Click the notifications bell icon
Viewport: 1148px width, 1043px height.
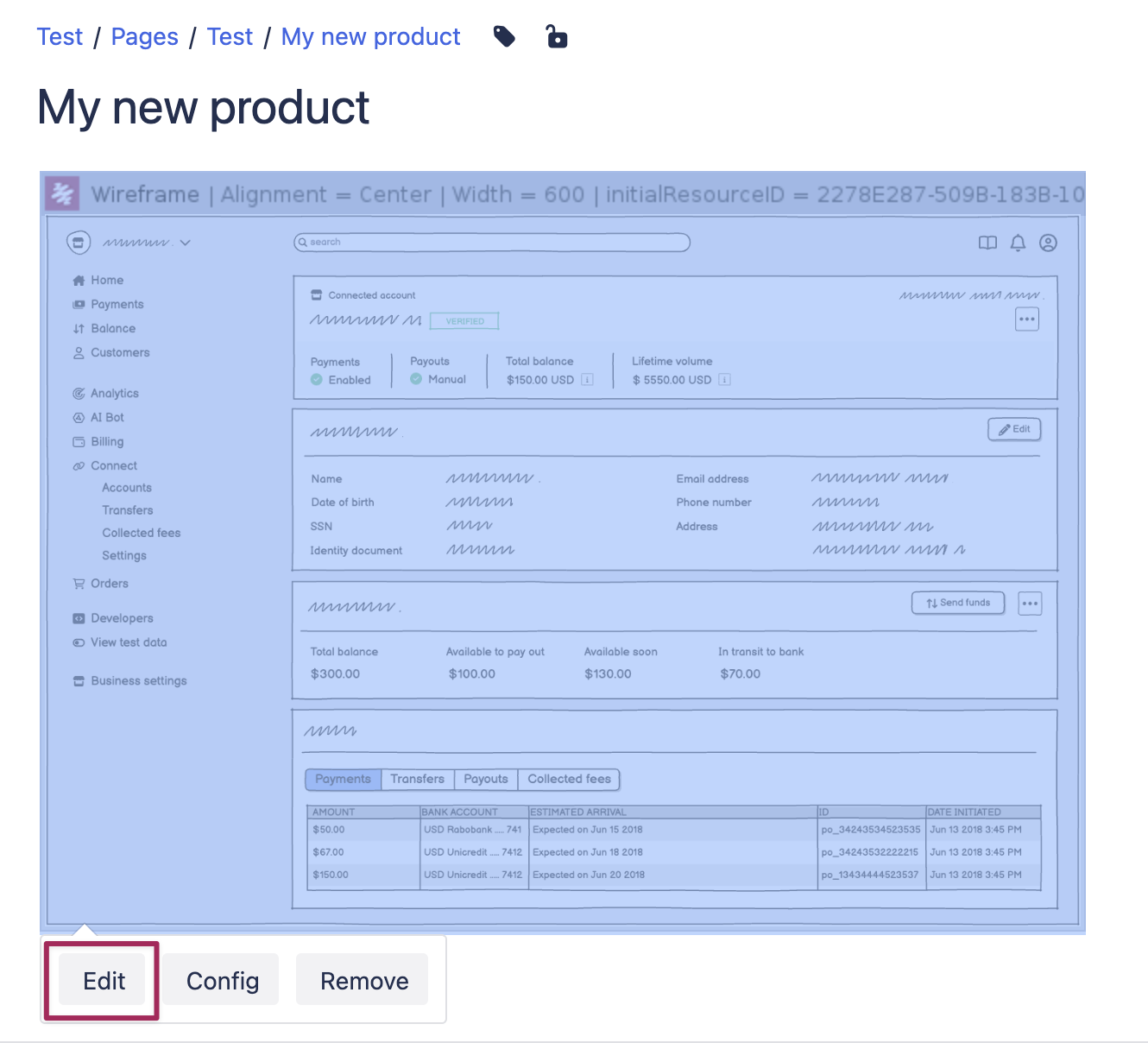pos(1018,243)
